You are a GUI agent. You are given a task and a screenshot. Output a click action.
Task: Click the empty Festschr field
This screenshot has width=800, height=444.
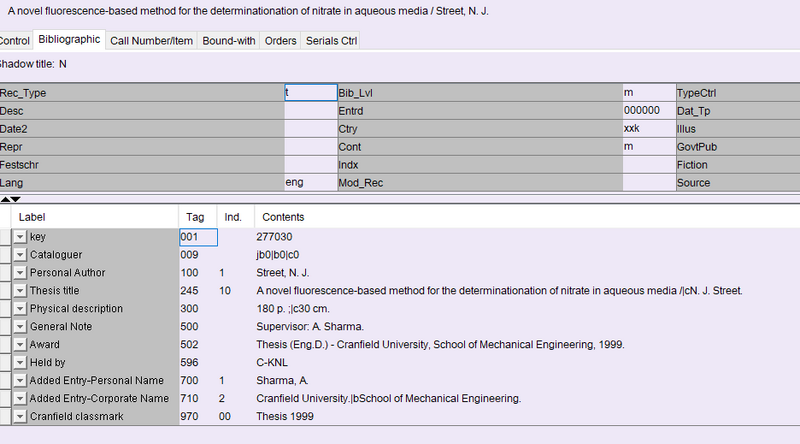click(311, 164)
